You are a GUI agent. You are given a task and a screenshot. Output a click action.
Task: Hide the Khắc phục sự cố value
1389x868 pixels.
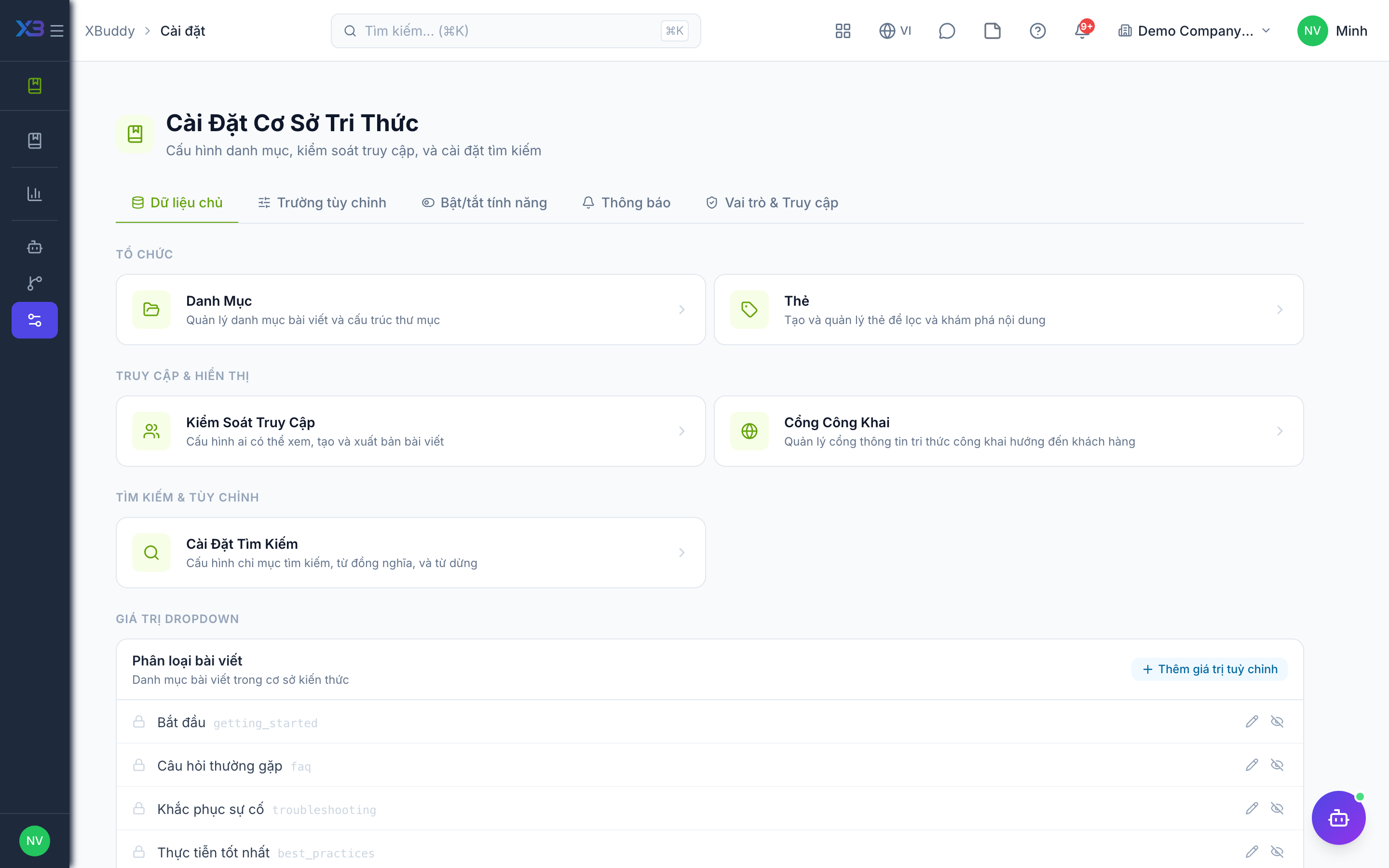(x=1277, y=808)
